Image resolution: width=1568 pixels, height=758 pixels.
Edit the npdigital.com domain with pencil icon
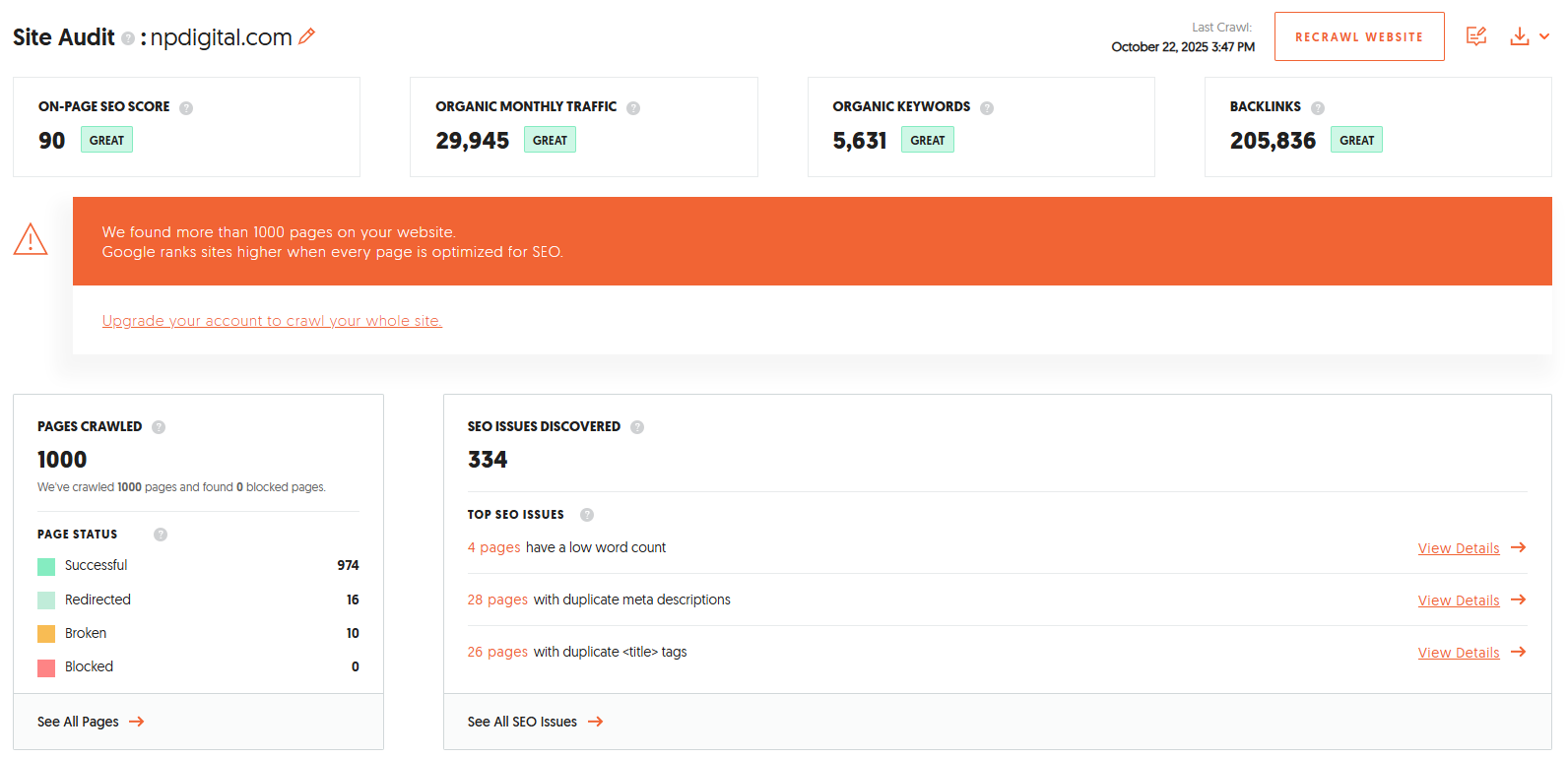[306, 36]
